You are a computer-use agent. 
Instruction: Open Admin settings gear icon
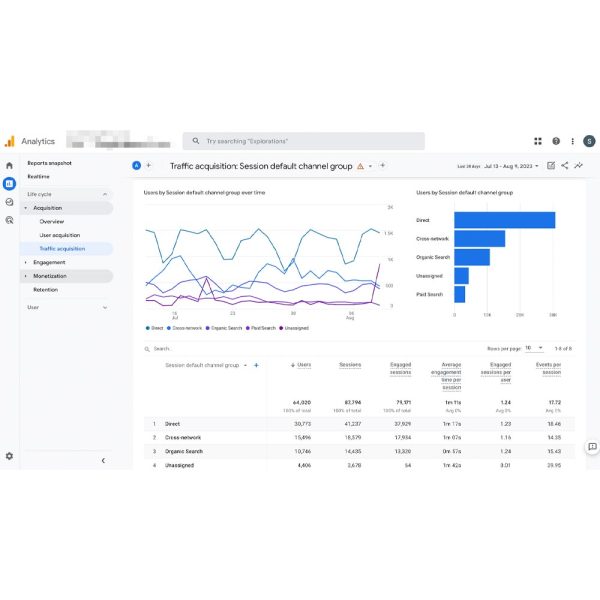pyautogui.click(x=9, y=456)
